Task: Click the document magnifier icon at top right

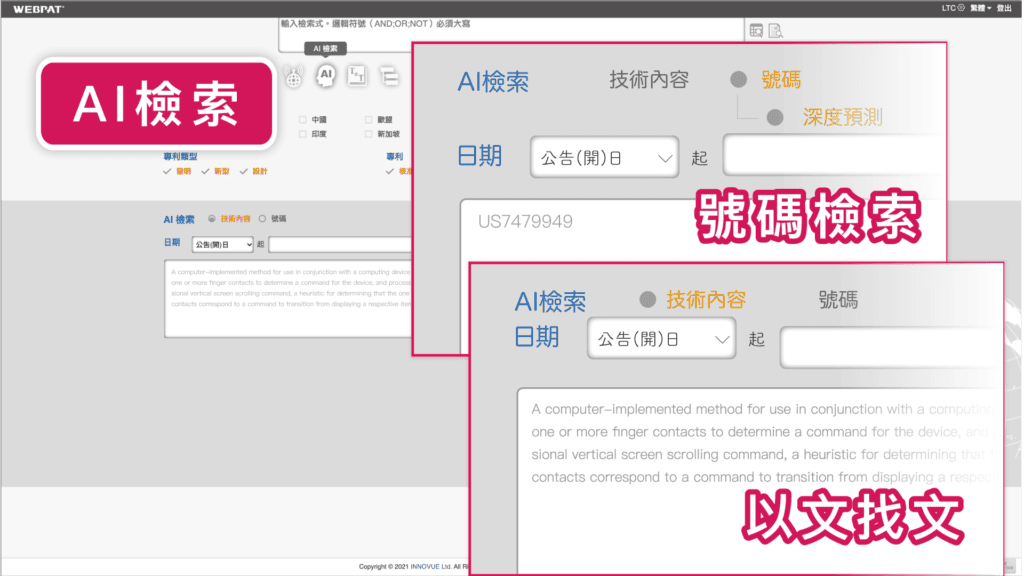Action: click(x=775, y=30)
